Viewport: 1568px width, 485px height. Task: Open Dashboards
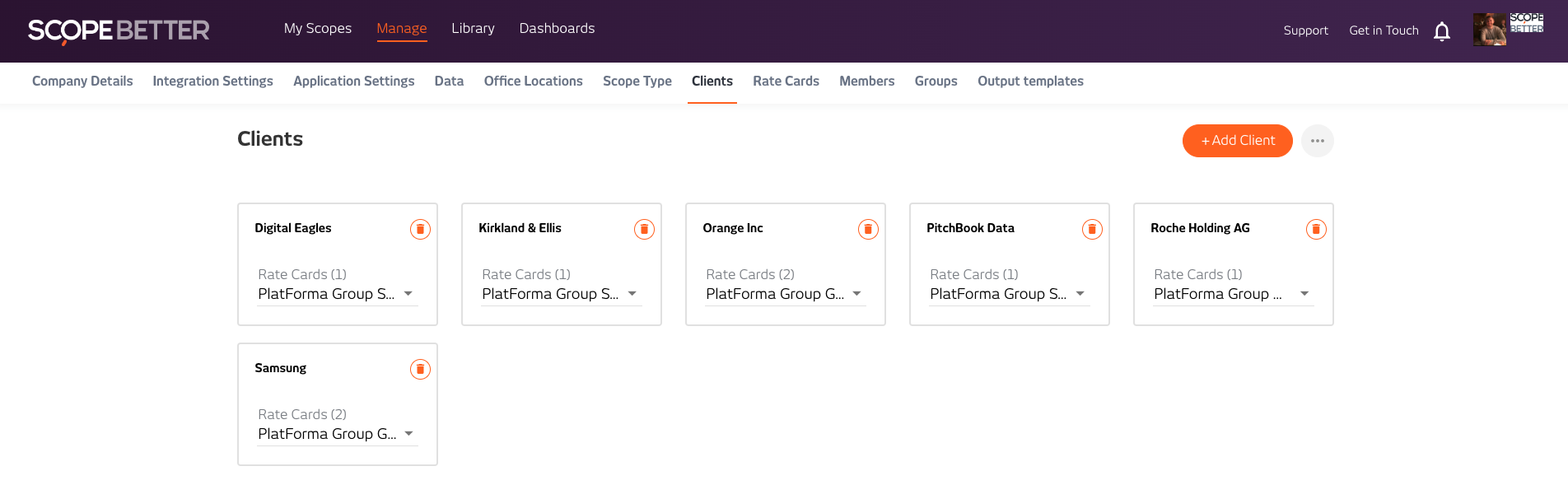point(557,28)
